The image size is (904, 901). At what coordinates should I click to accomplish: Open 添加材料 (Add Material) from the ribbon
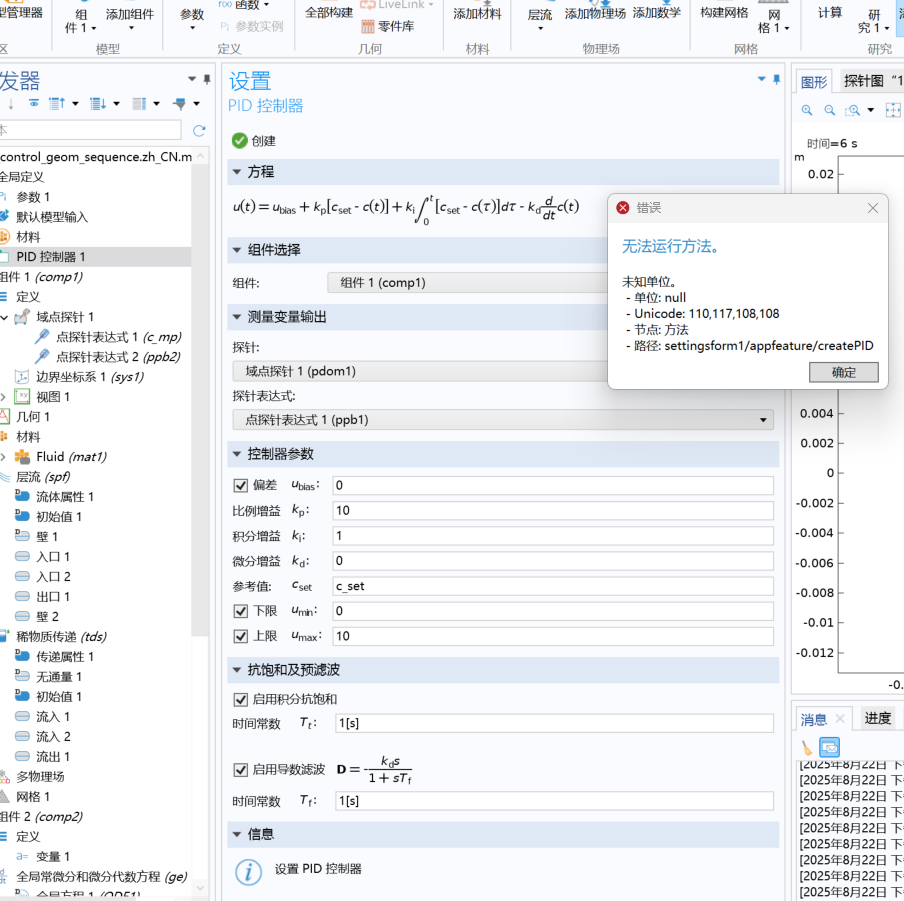click(x=477, y=14)
